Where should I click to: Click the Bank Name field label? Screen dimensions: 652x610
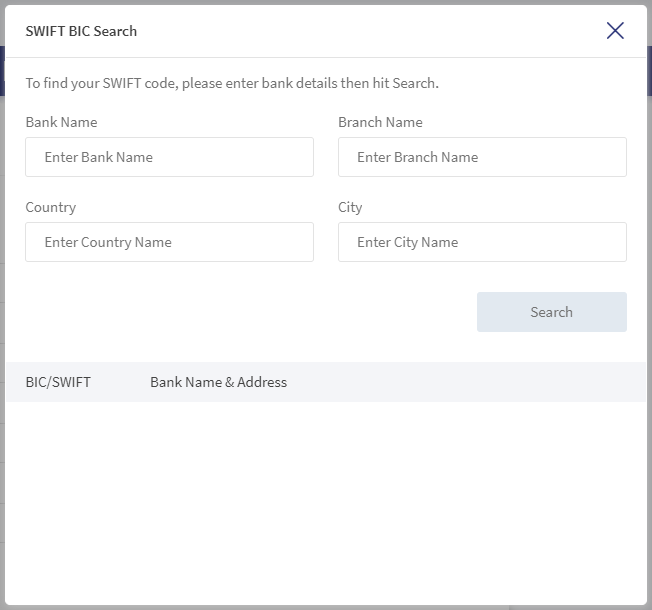(x=61, y=122)
